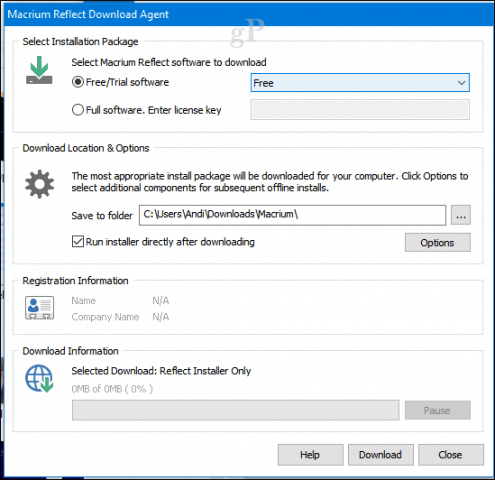The image size is (495, 480).
Task: Select the Free/Trial software radio button
Action: pyautogui.click(x=78, y=82)
